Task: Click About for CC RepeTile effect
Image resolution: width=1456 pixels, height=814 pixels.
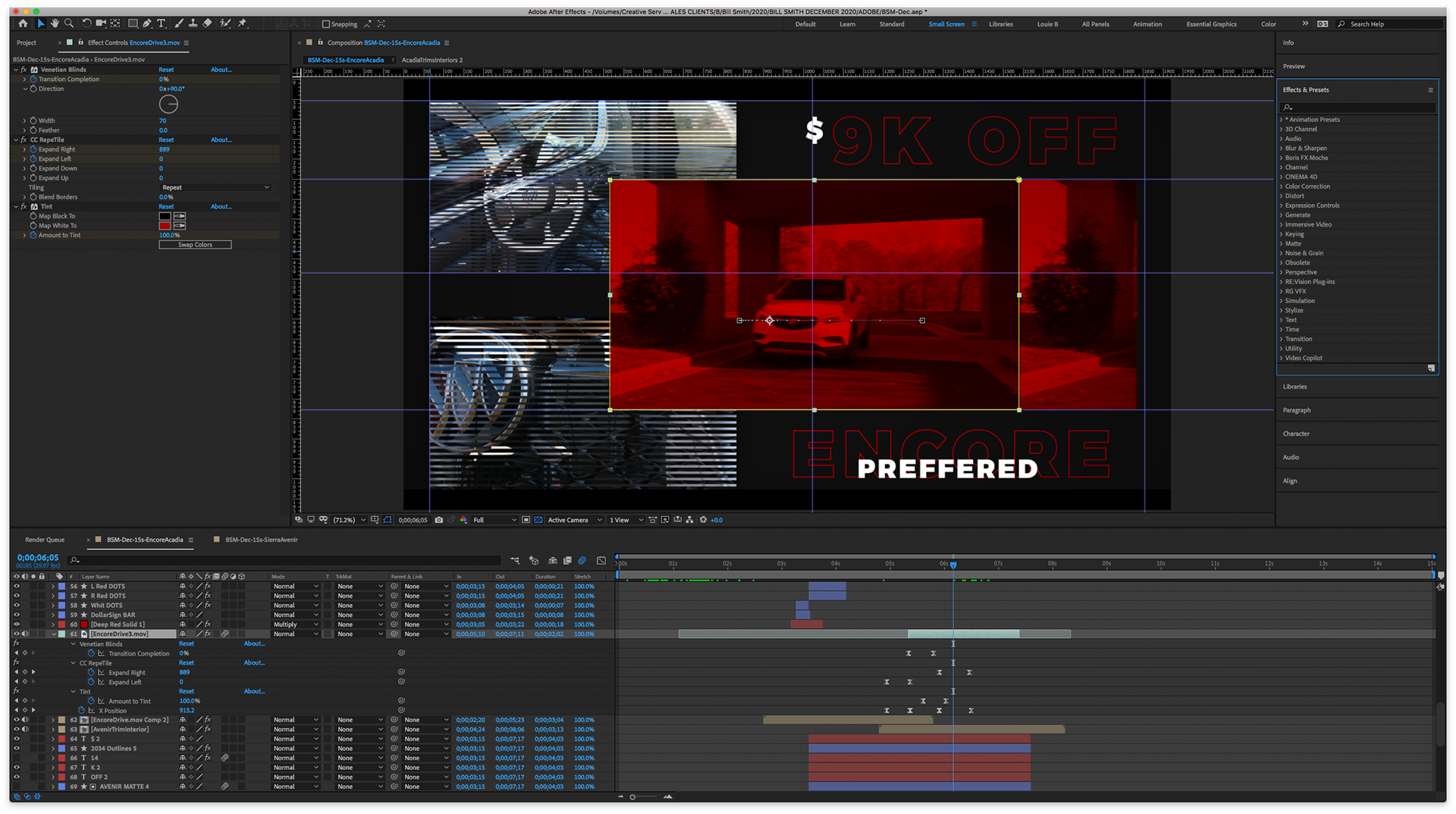Action: click(x=221, y=139)
